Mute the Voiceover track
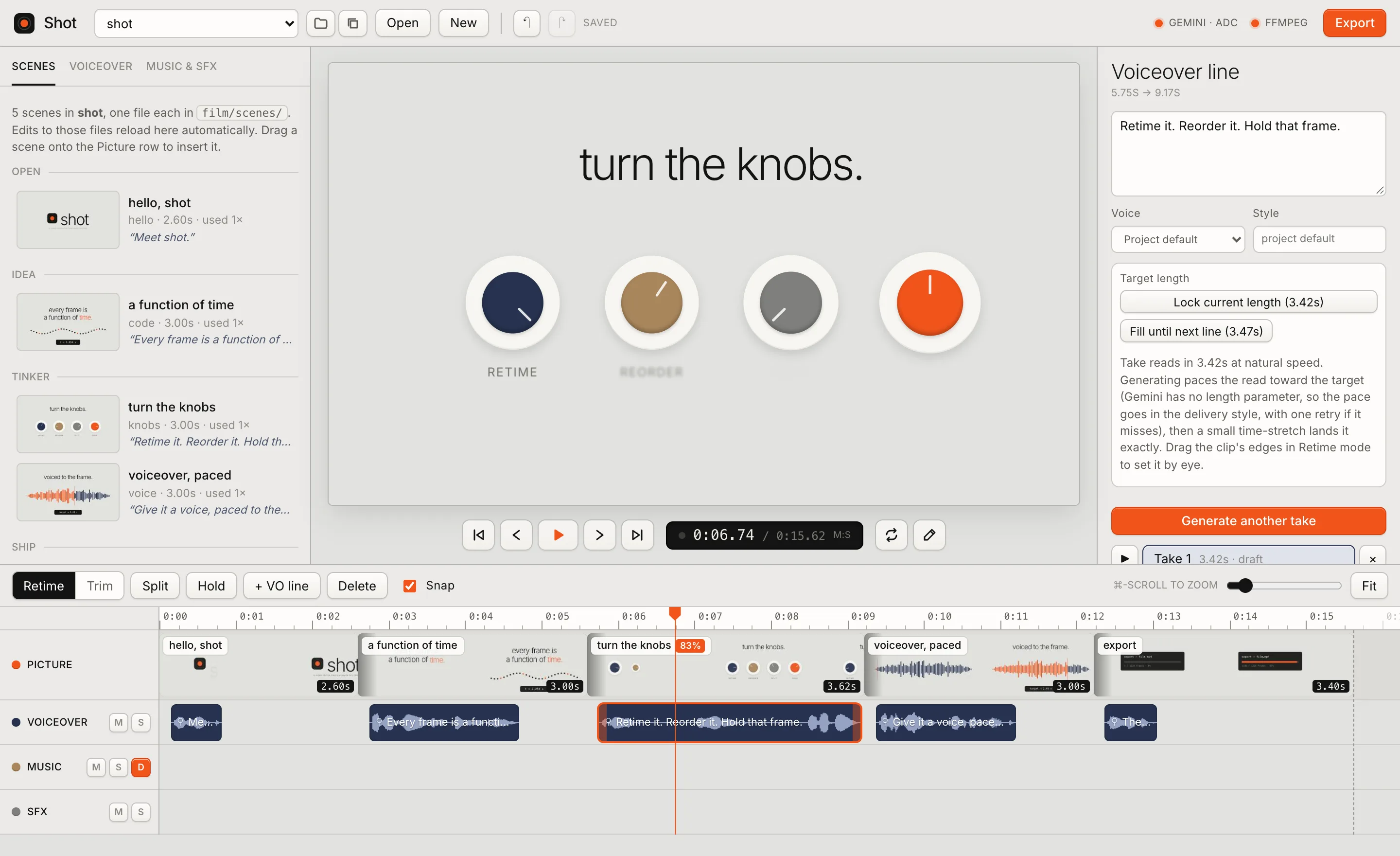 118,722
